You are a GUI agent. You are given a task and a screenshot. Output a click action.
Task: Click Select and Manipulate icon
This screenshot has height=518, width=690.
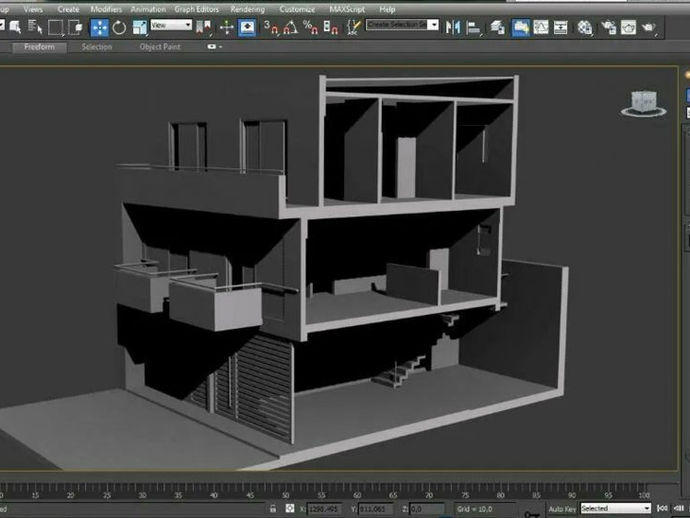click(227, 27)
